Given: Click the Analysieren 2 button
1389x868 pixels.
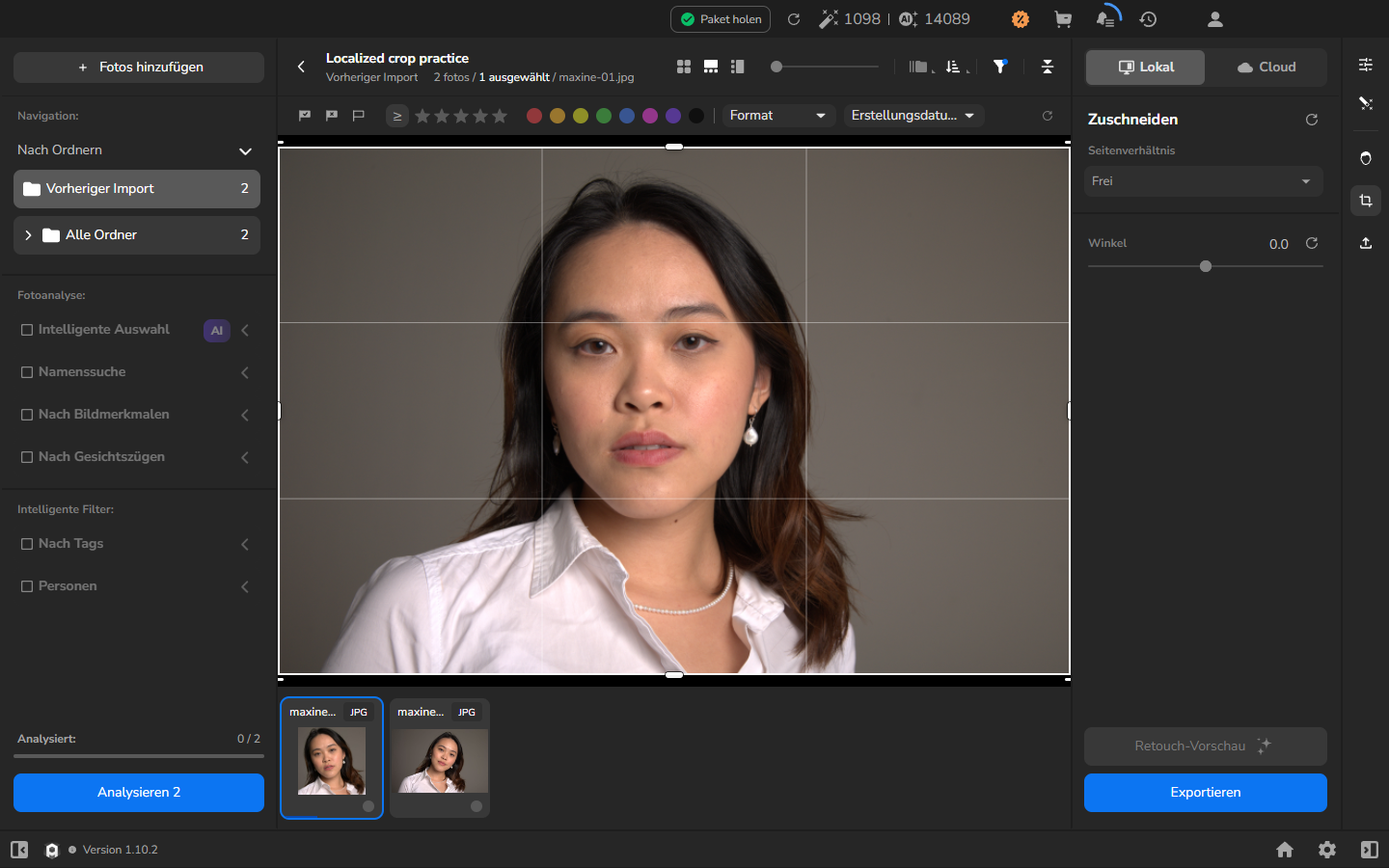Looking at the screenshot, I should pyautogui.click(x=139, y=793).
